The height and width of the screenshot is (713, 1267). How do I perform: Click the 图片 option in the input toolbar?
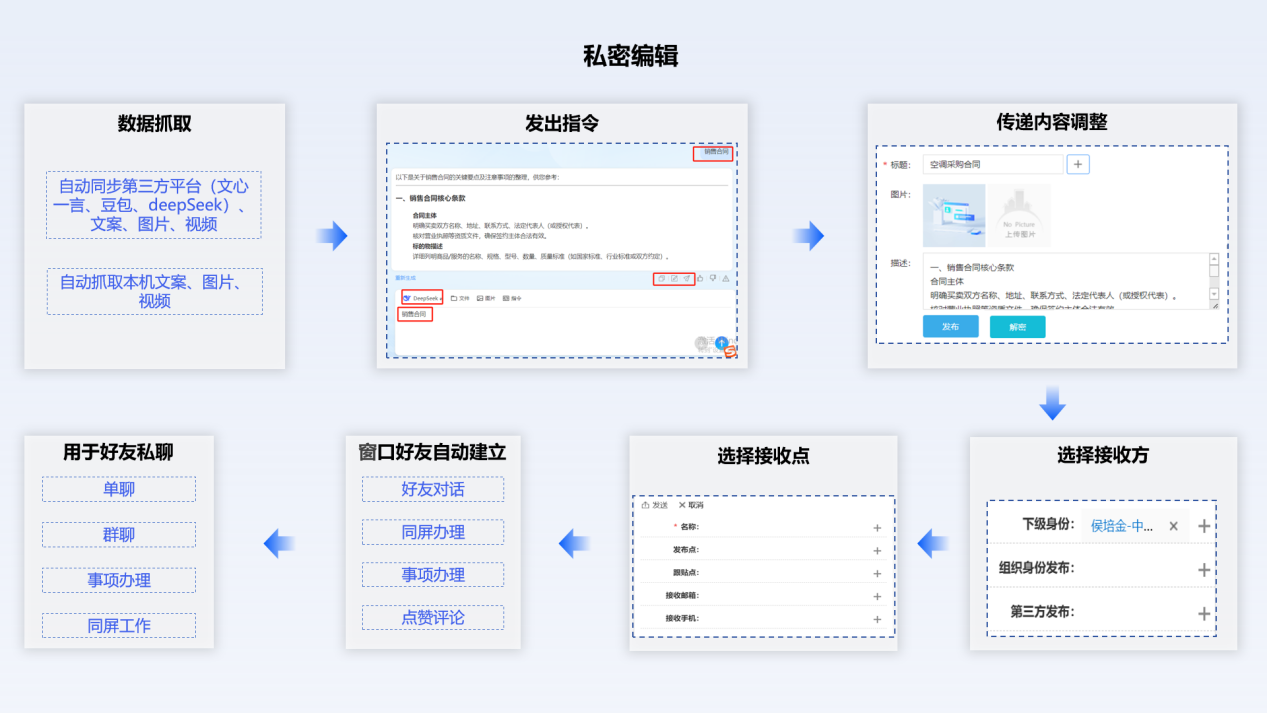486,298
